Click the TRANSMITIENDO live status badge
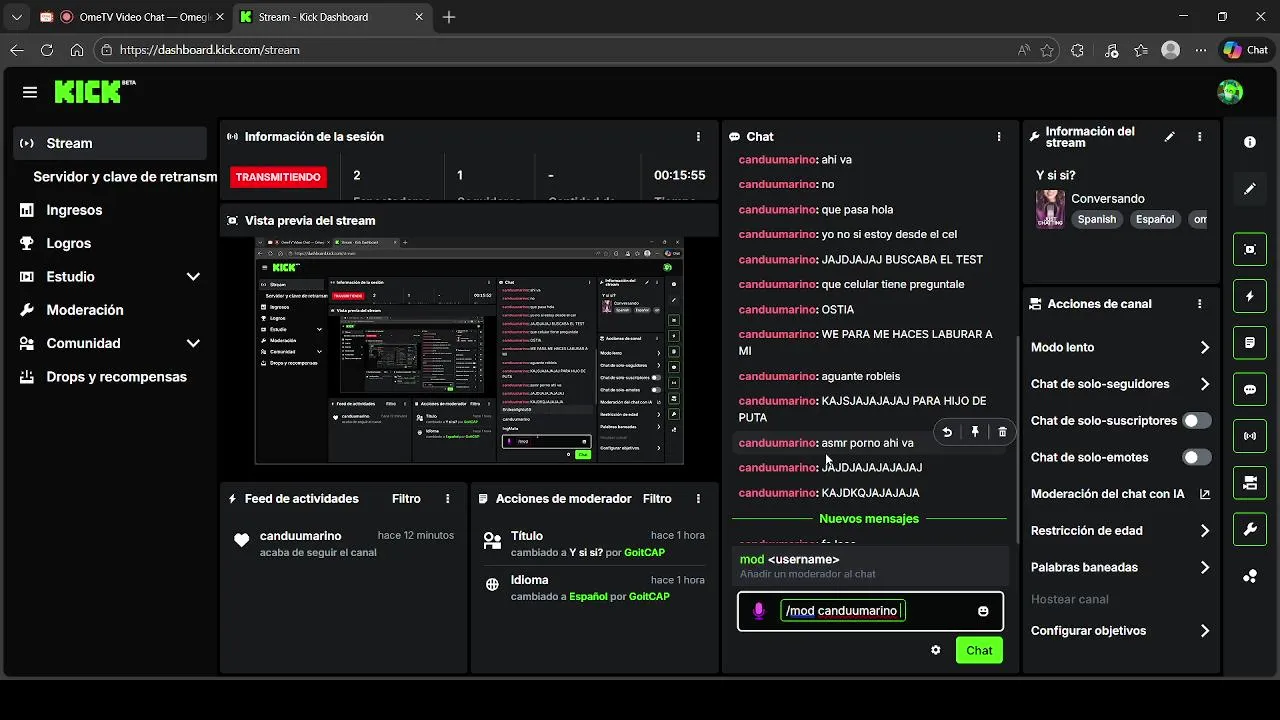The image size is (1280, 720). tap(278, 177)
